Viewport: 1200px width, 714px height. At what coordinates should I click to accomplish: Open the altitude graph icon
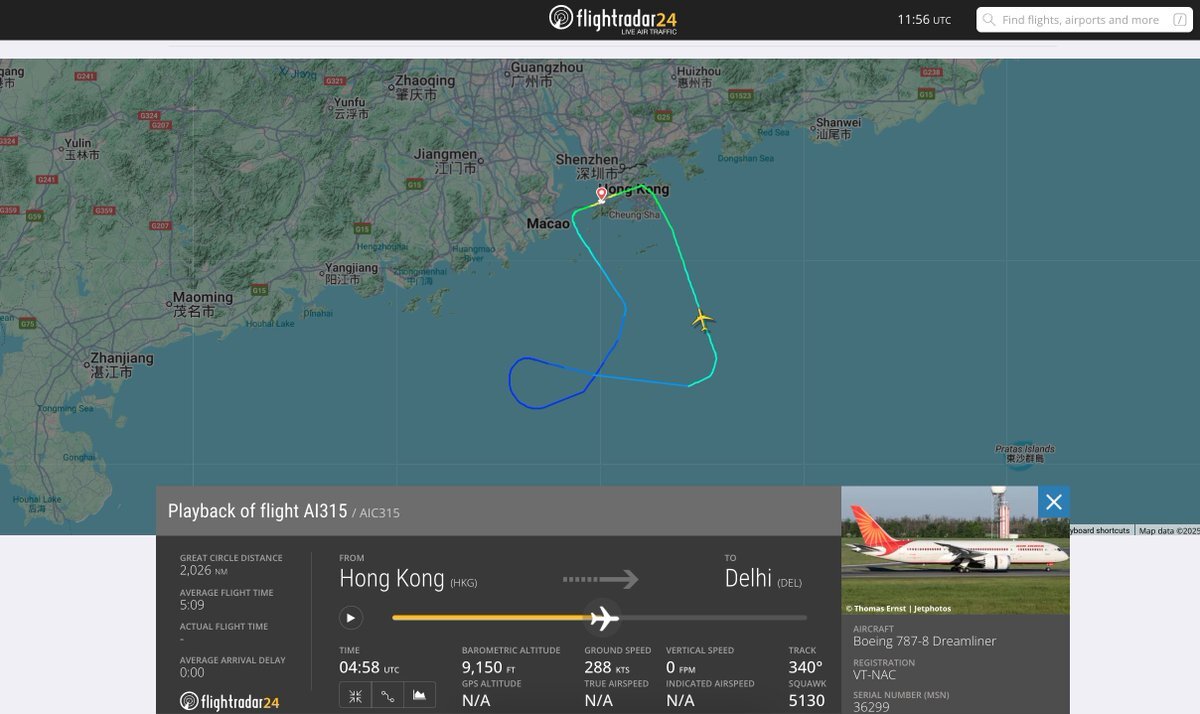tap(419, 695)
